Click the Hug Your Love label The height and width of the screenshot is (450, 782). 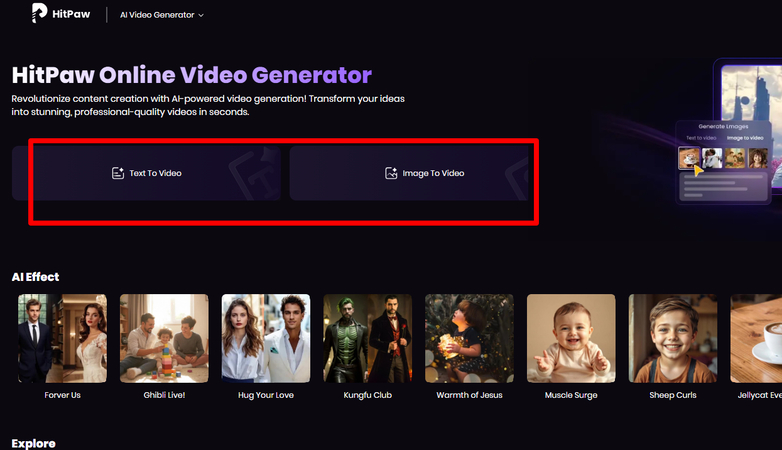(266, 395)
